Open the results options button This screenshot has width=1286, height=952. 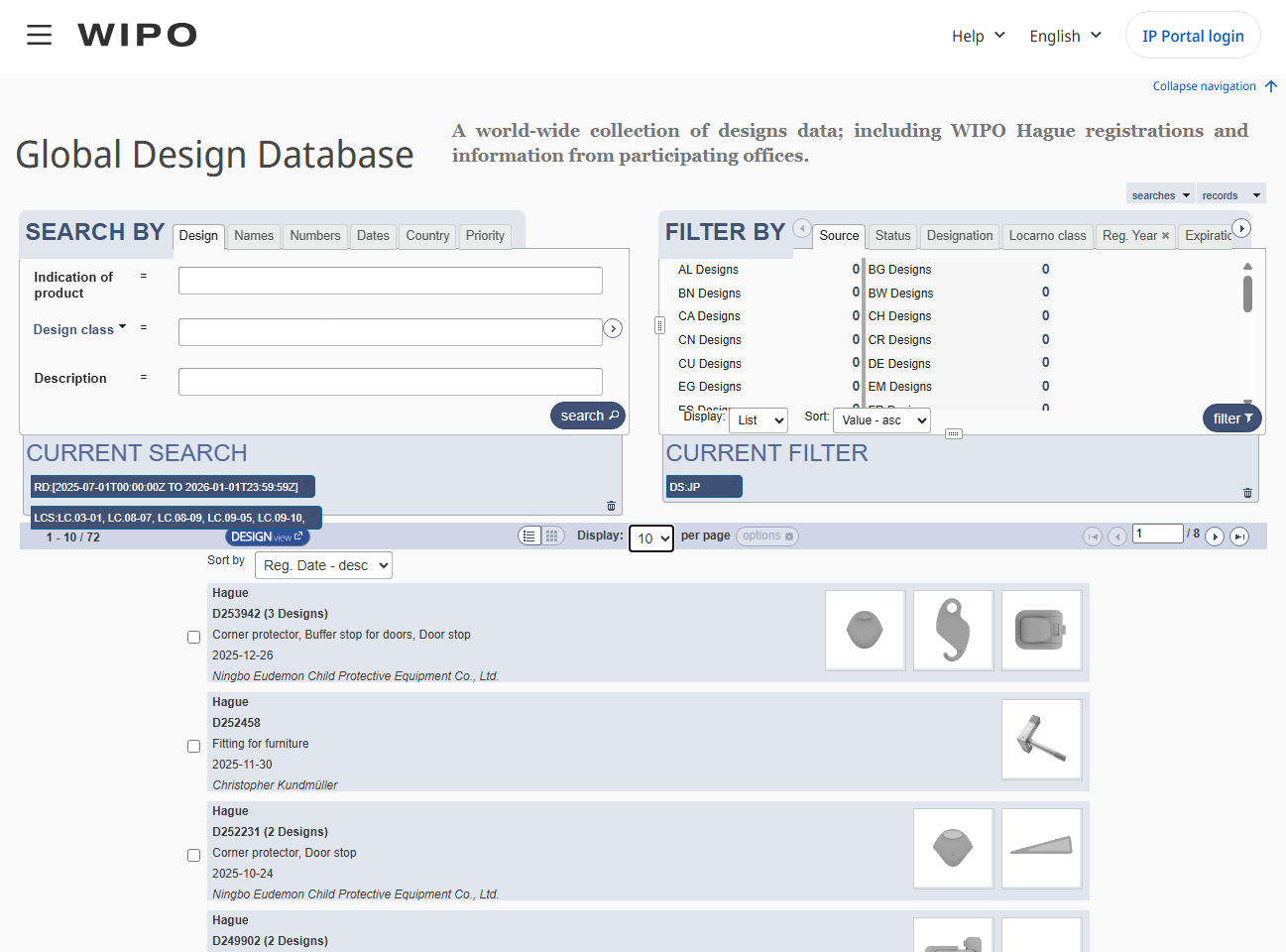coord(767,536)
